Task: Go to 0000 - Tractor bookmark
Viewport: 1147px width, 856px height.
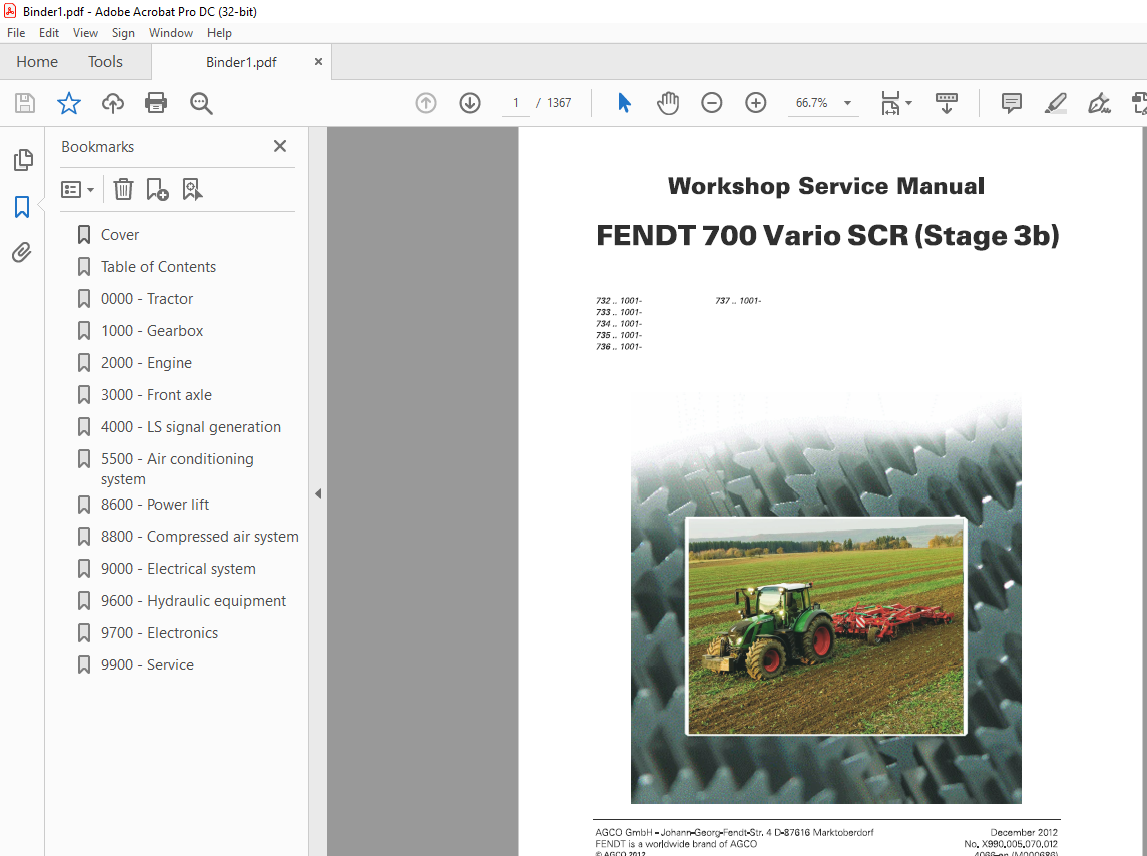Action: [x=147, y=299]
